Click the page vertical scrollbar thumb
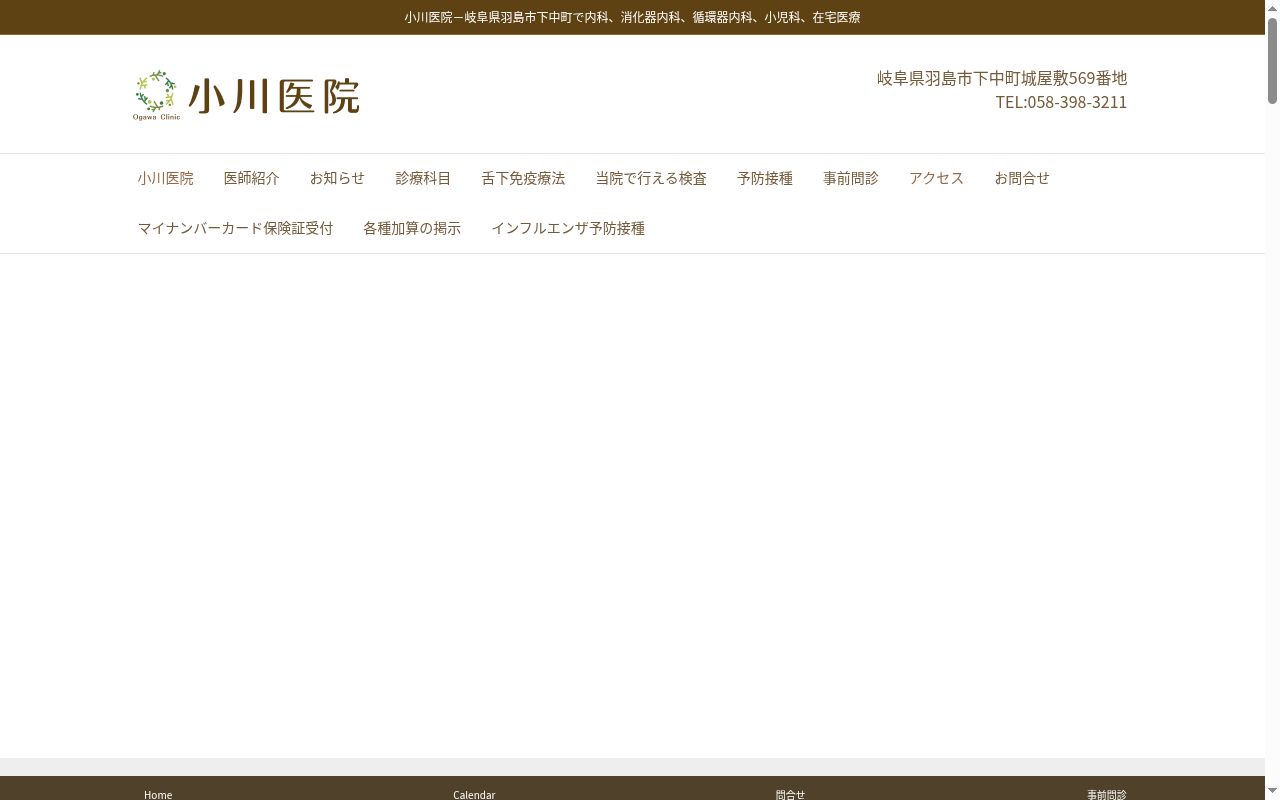Screen dimensions: 1280x800 point(1272,60)
